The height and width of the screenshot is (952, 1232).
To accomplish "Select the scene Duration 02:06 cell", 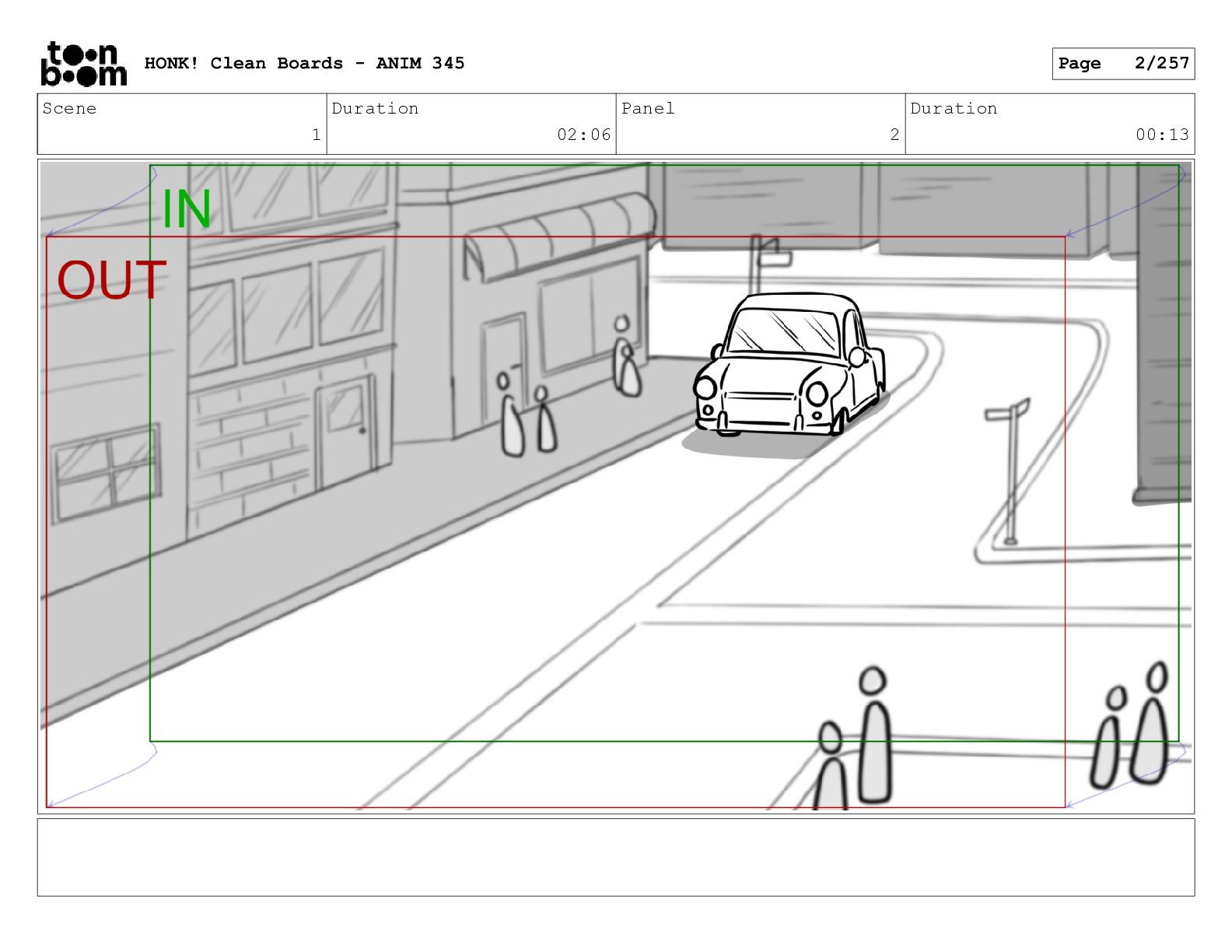I will (471, 124).
